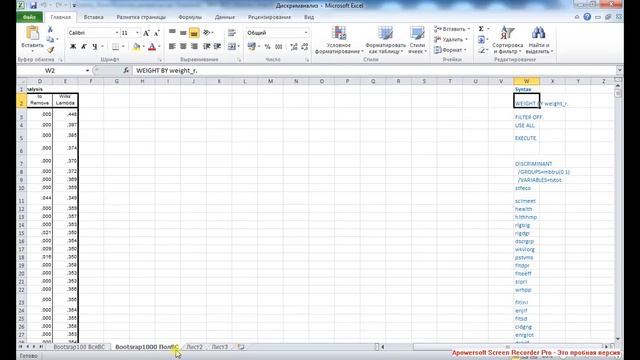Open the number format Общий dropdown
The width and height of the screenshot is (640, 360).
[306, 33]
